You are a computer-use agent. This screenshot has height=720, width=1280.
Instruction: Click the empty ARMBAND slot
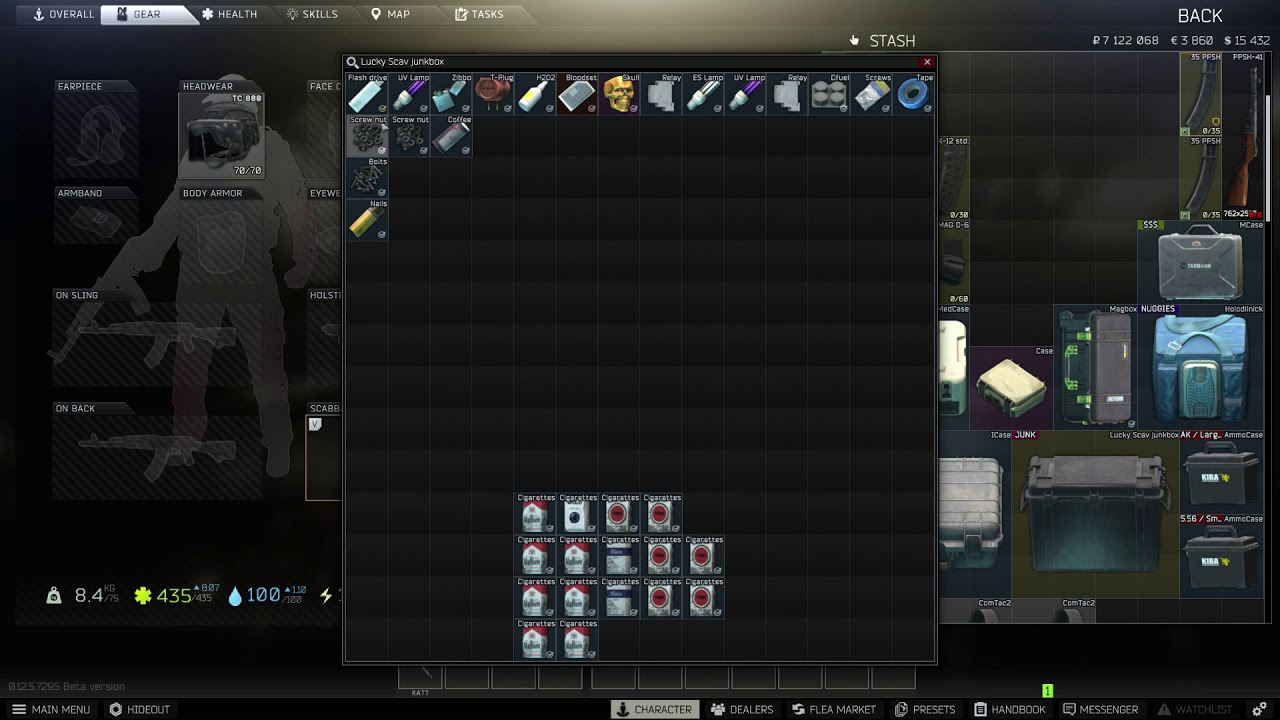coord(96,221)
